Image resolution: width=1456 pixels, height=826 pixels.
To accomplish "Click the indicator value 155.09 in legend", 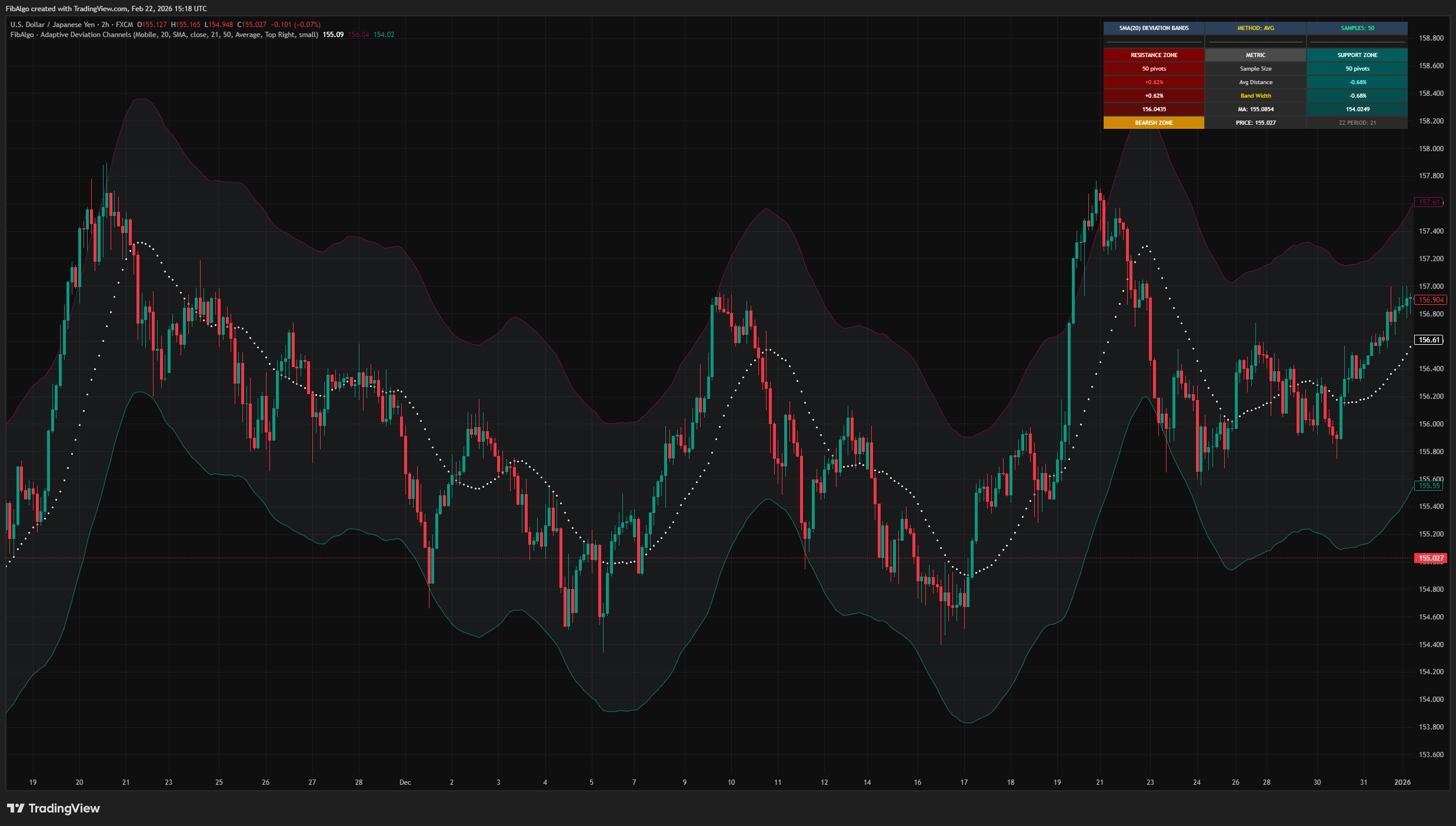I will [333, 35].
